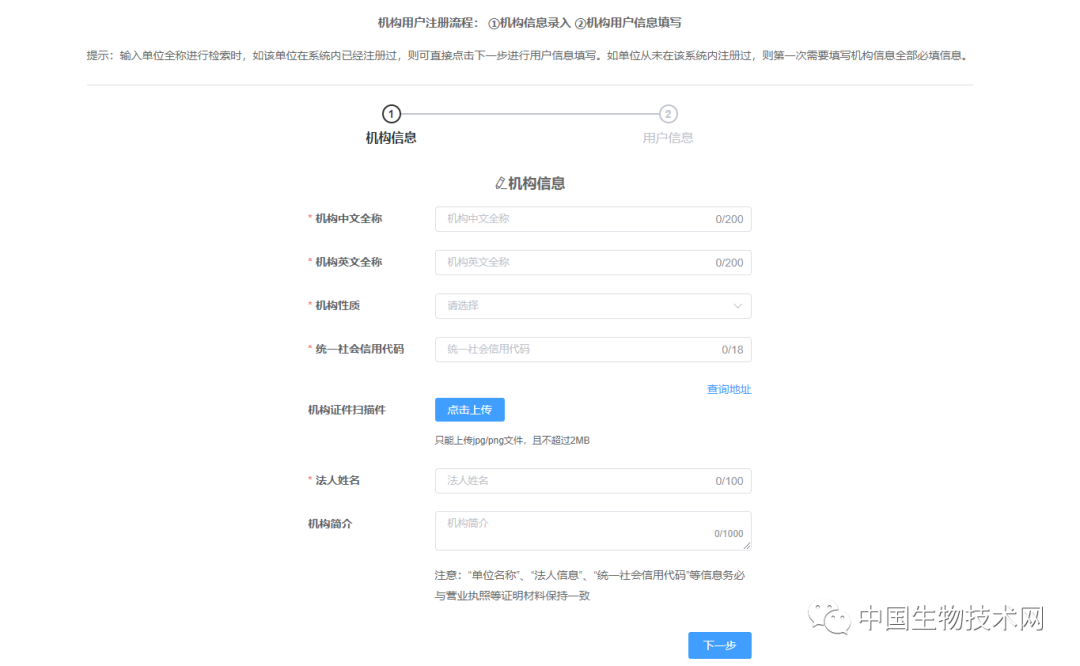Switch to the 机构信息 step label

(391, 138)
